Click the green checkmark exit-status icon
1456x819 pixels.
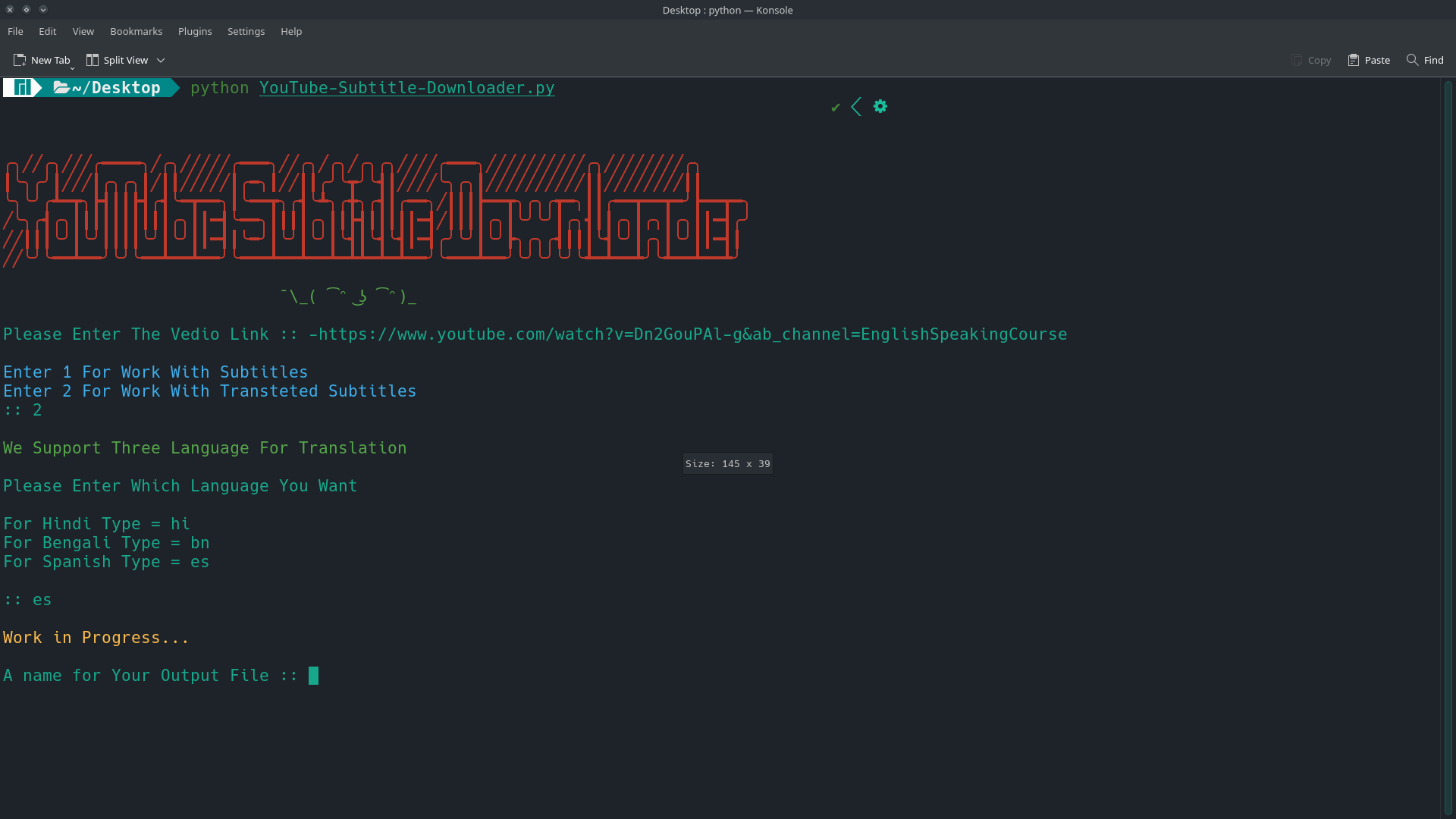point(835,107)
